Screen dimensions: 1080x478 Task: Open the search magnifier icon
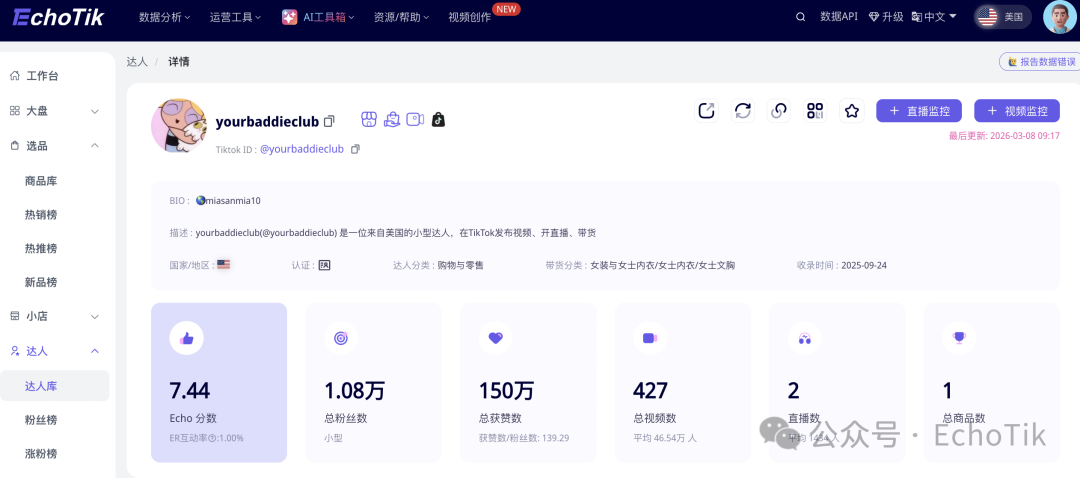800,17
